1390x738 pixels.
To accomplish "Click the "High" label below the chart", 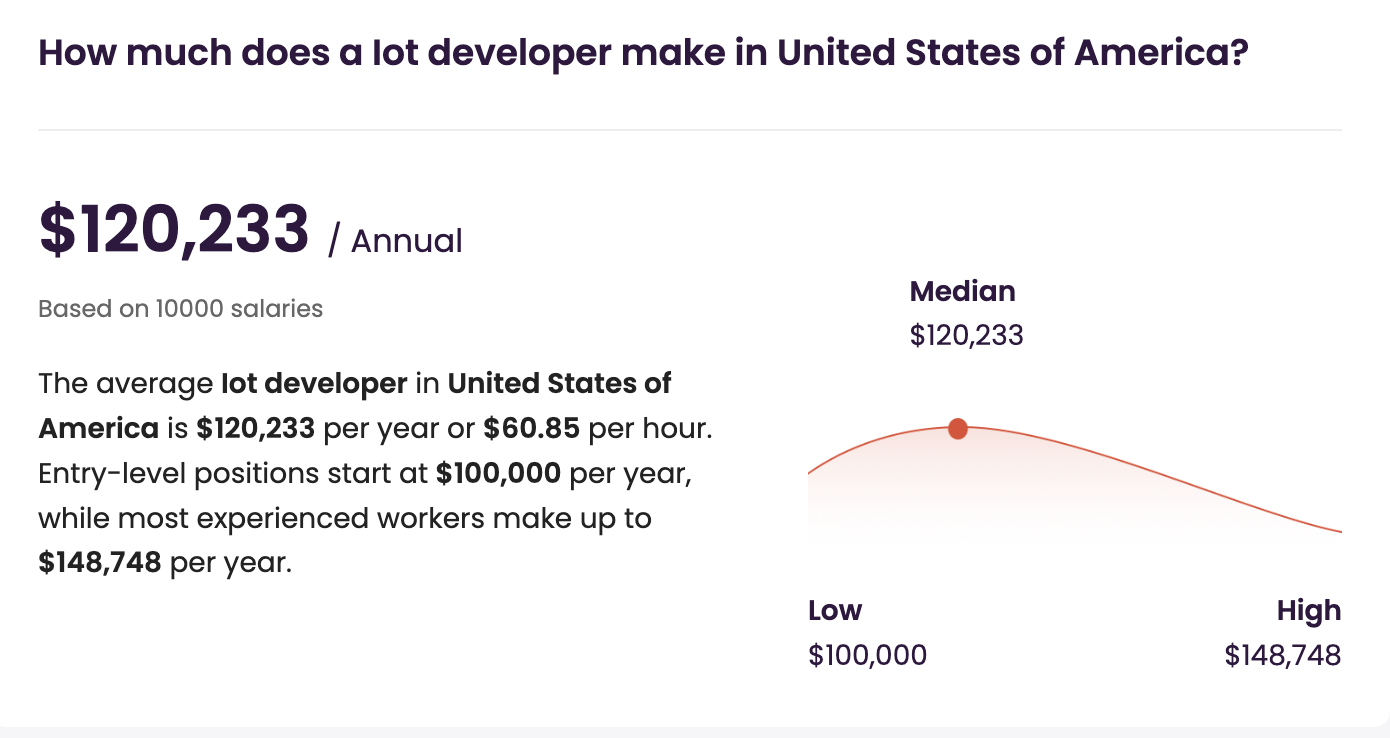I will 1308,610.
